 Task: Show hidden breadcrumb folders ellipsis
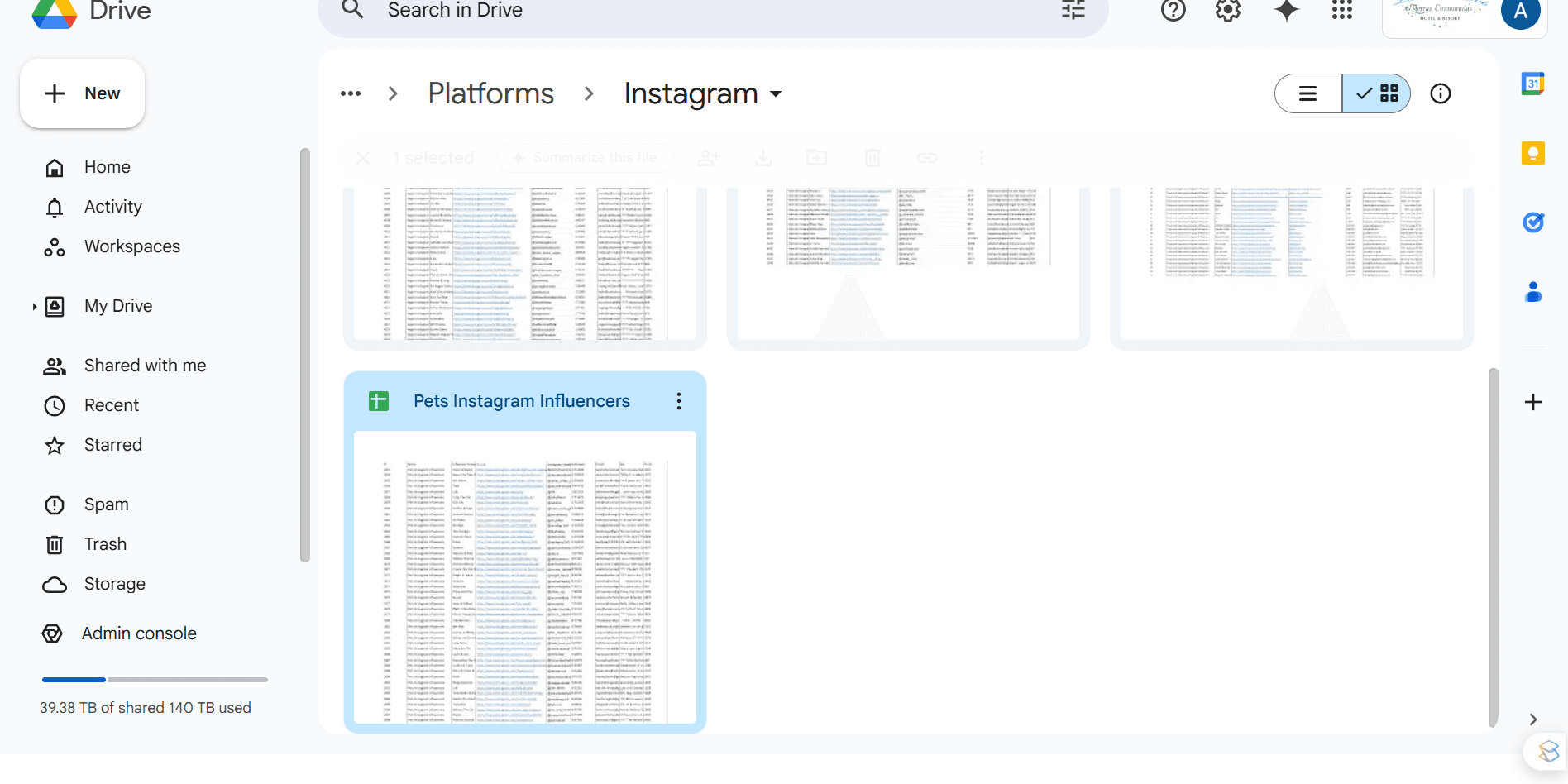pyautogui.click(x=351, y=93)
